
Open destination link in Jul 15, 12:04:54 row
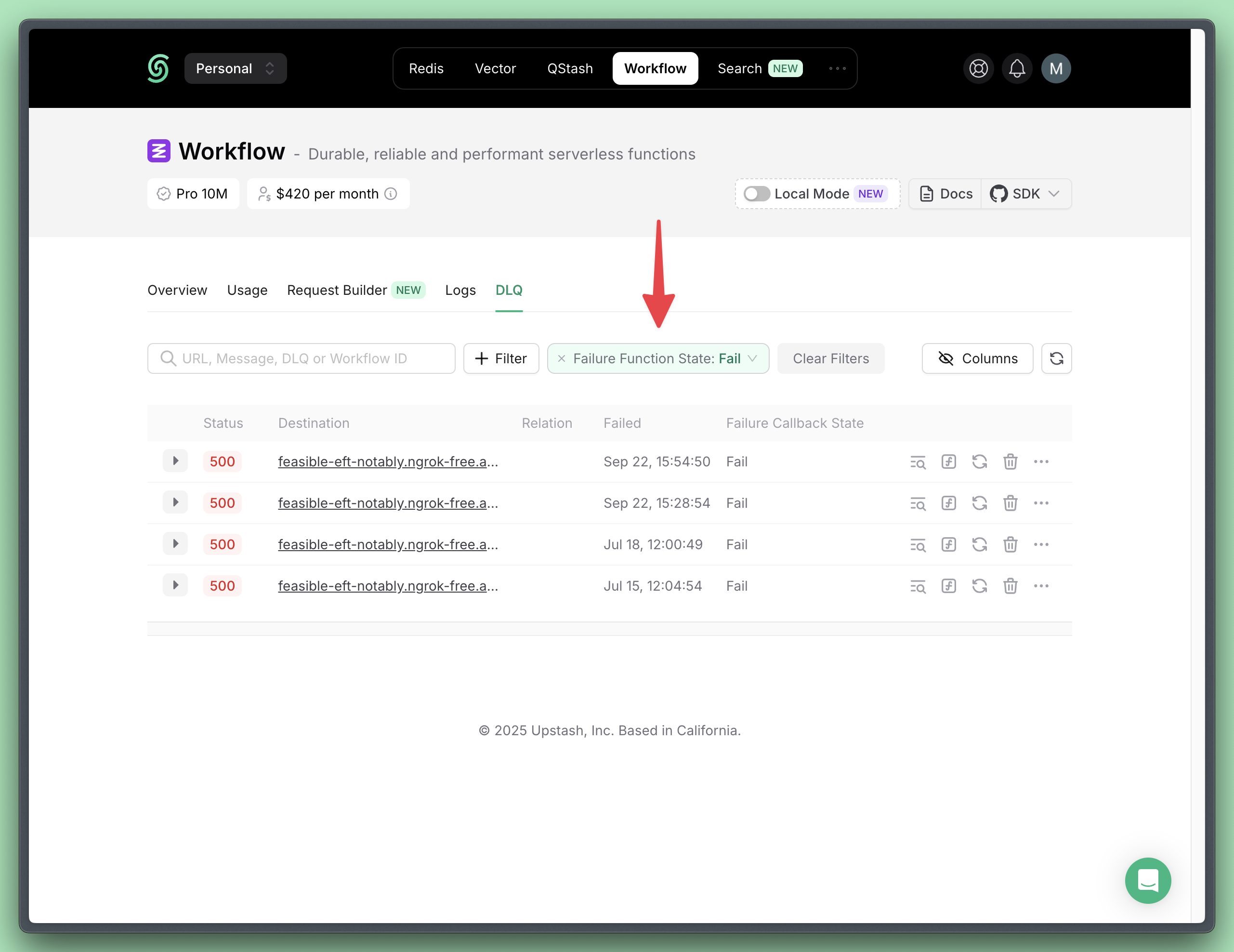coord(388,586)
